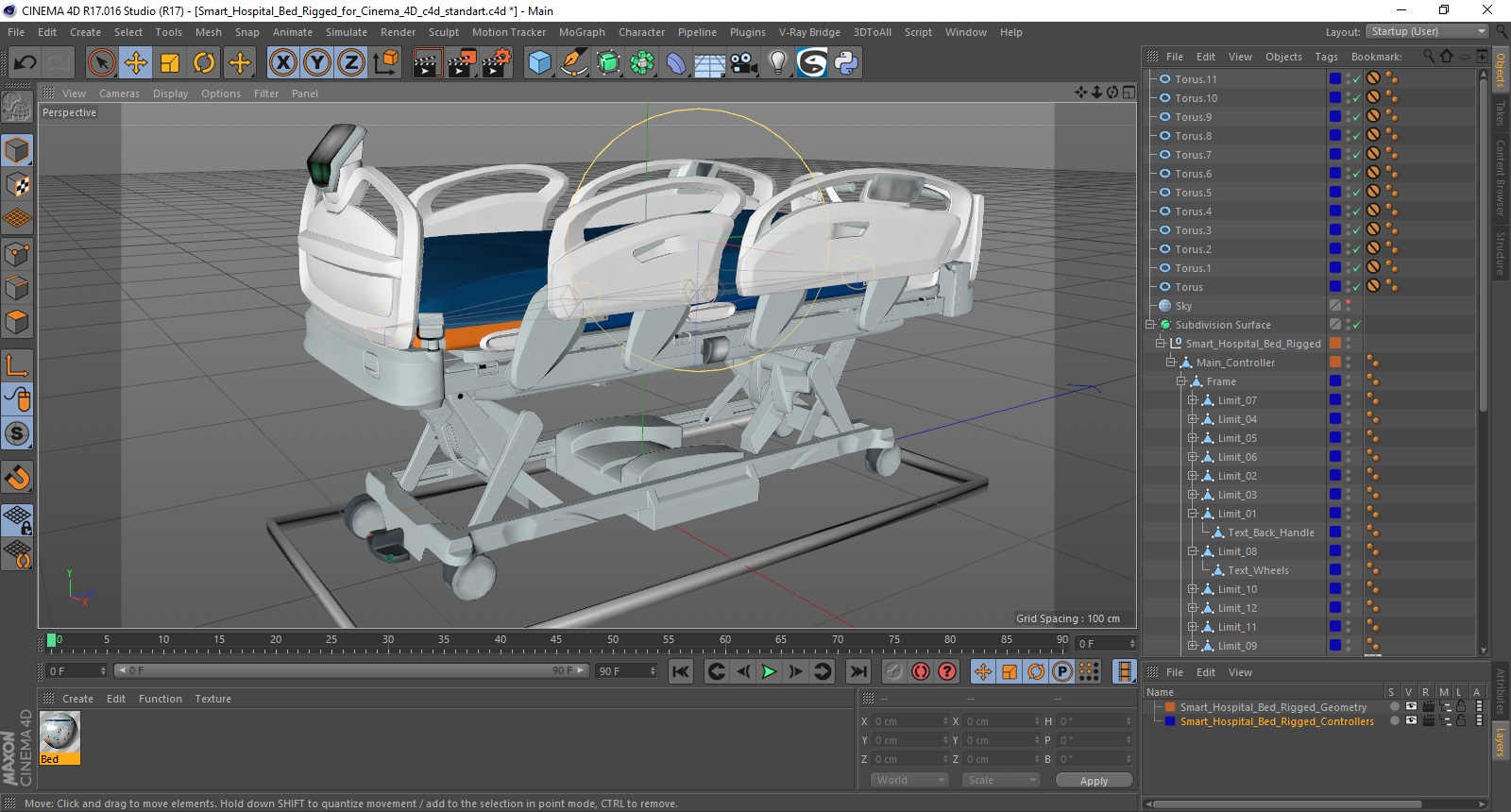Open the Deformer bend icon
1511x812 pixels.
pos(676,63)
